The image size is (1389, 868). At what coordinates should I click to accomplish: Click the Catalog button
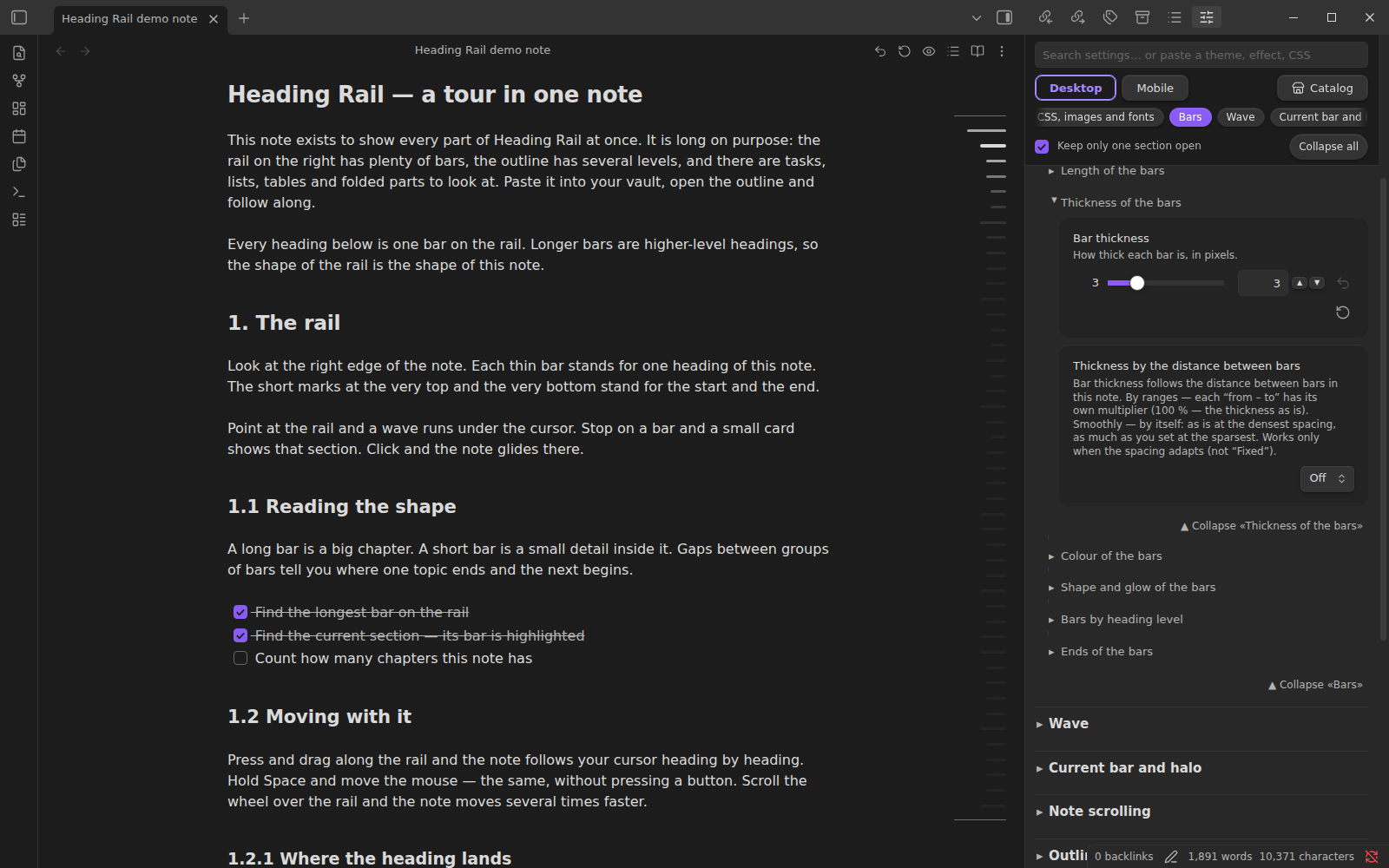1322,88
